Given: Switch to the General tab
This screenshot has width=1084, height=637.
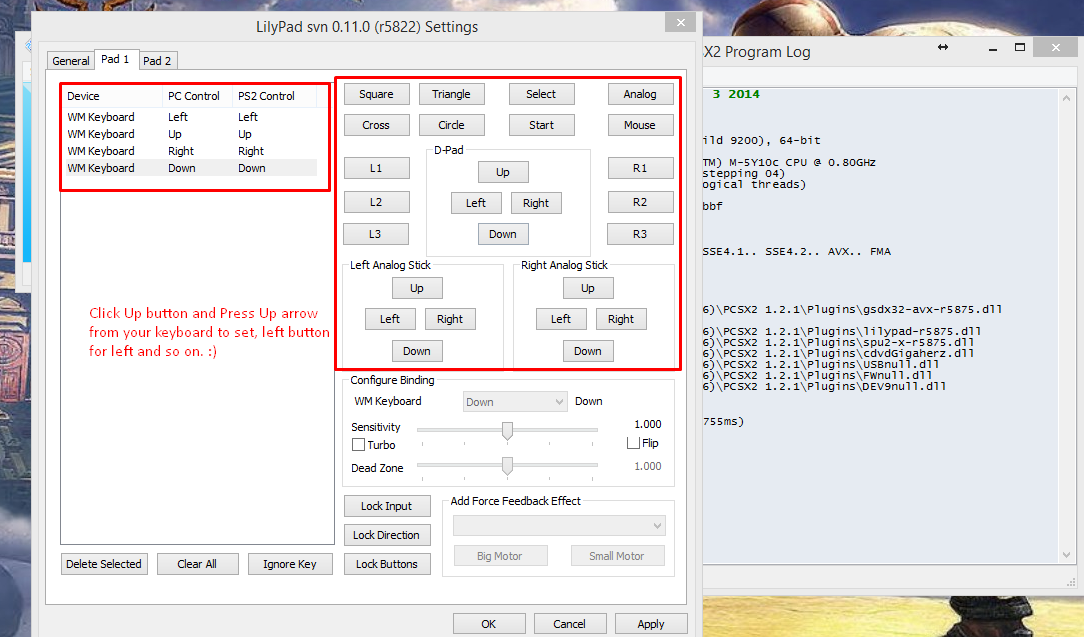Looking at the screenshot, I should (71, 61).
